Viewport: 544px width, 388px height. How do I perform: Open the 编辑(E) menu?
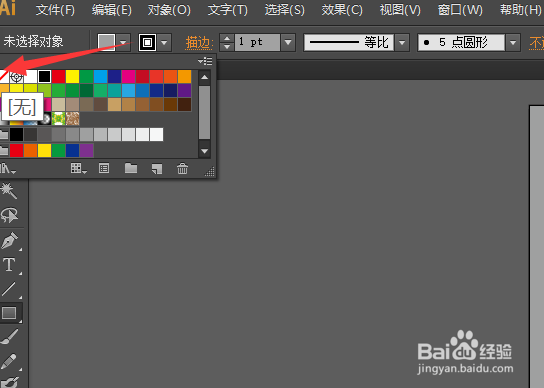point(112,10)
